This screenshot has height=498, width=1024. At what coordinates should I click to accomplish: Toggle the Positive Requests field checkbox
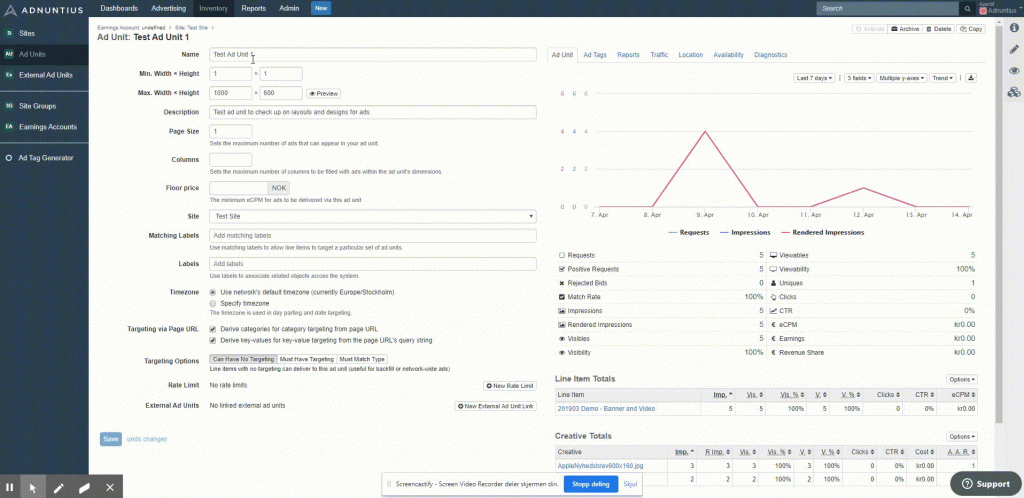point(562,269)
